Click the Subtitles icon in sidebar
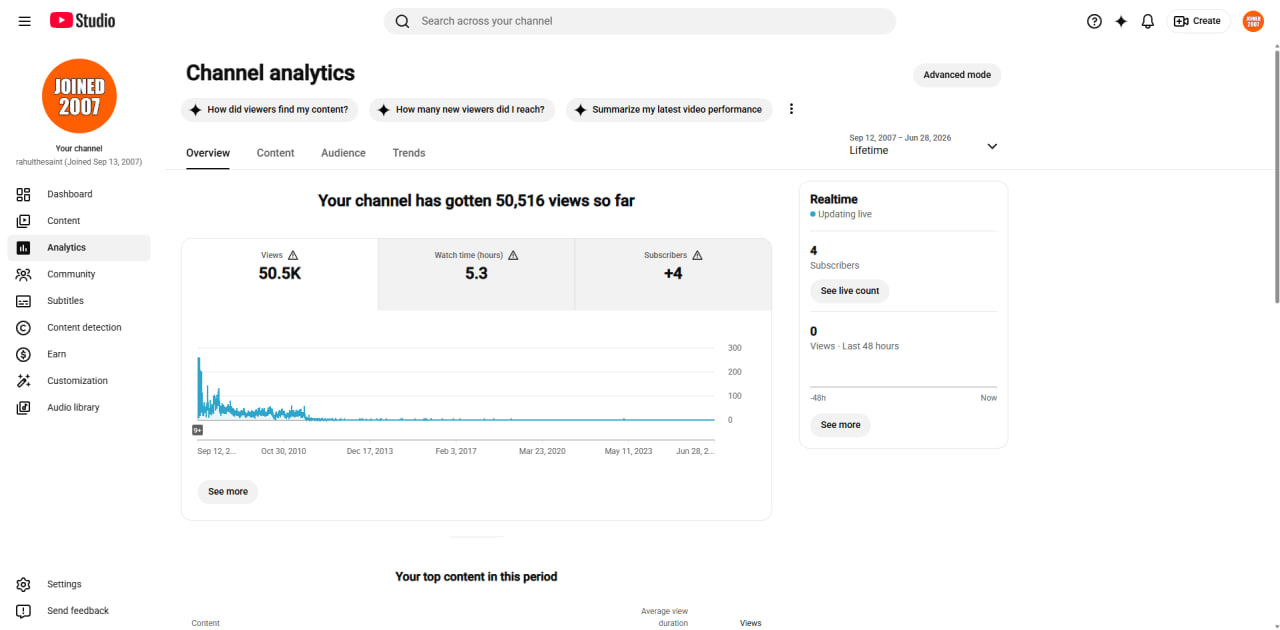Screen dimensions: 1280x630 (24, 301)
